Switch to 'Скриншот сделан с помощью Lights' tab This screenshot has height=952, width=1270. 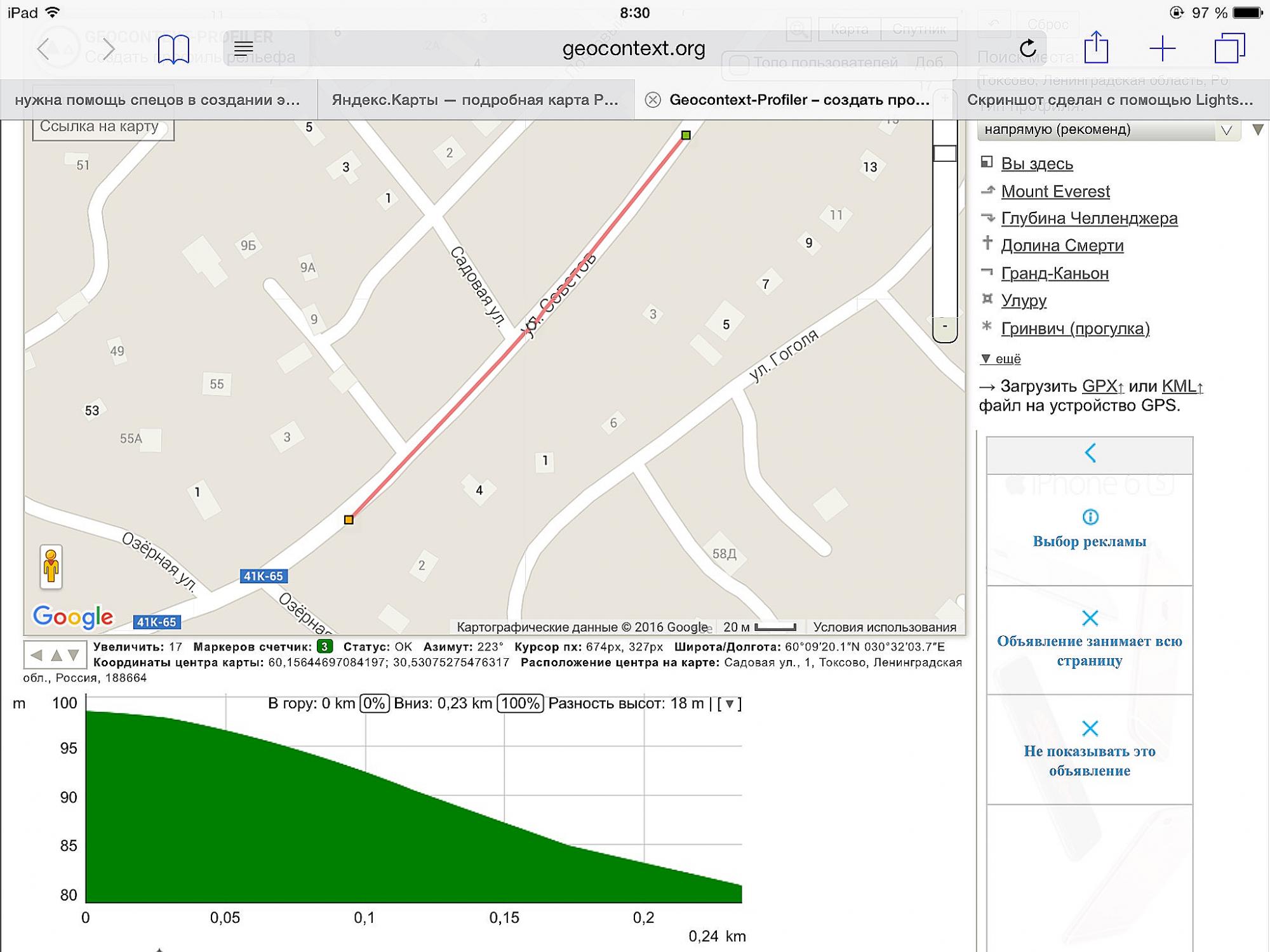(x=1111, y=100)
